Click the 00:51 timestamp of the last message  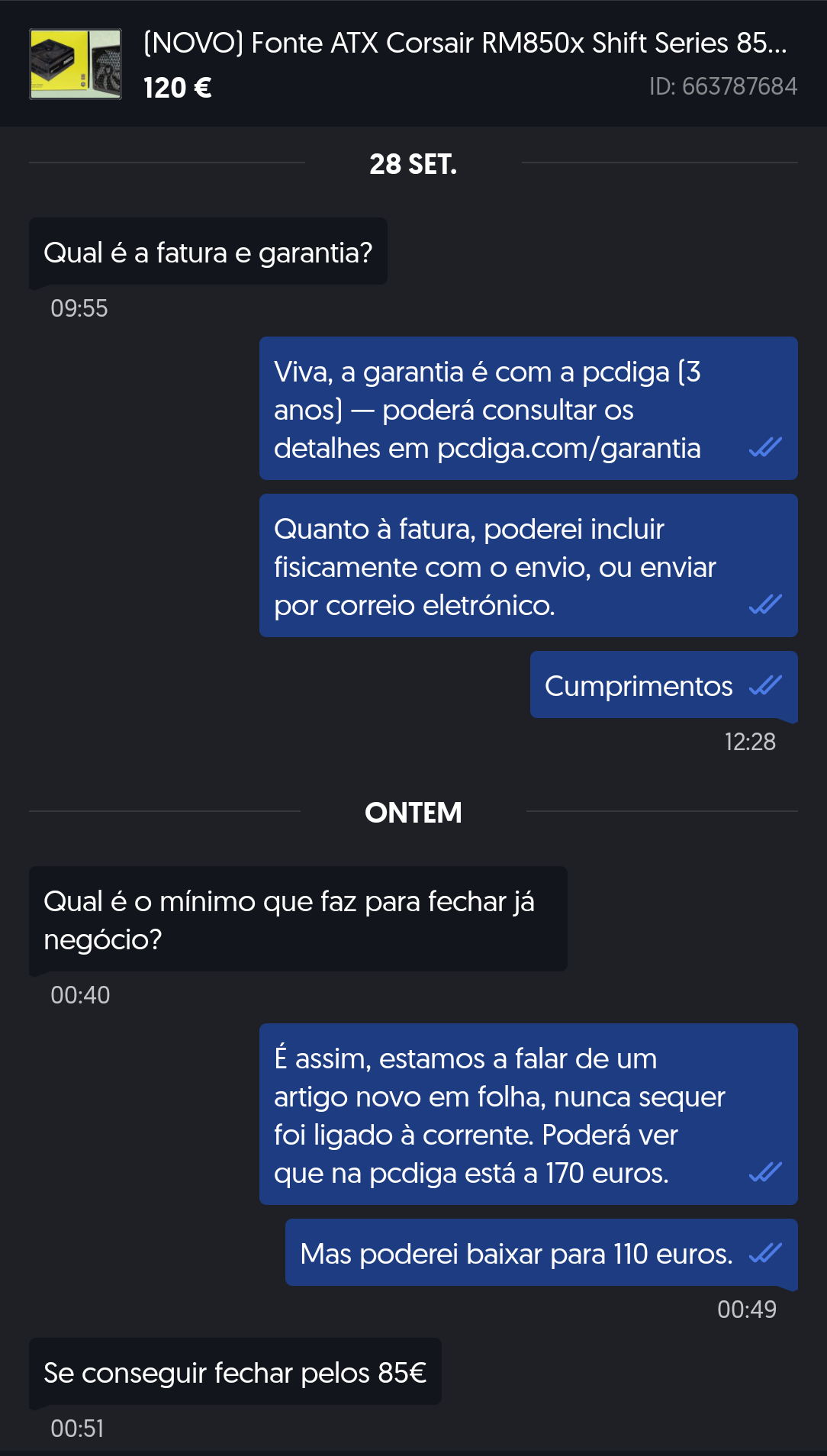pyautogui.click(x=77, y=1429)
